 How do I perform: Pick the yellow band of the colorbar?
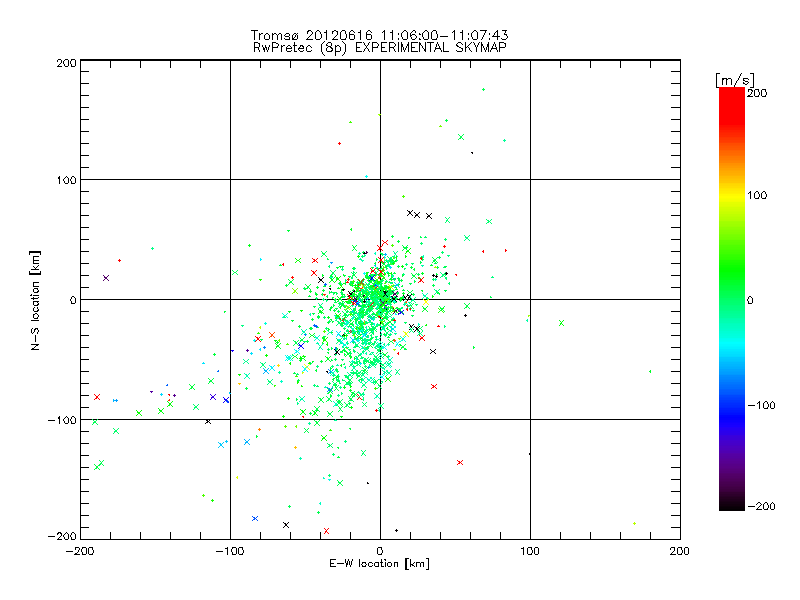pos(732,195)
